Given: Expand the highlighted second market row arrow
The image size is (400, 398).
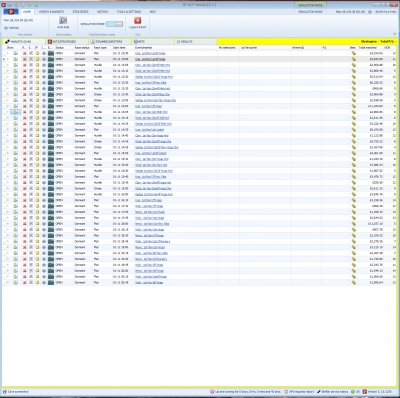Looking at the screenshot, I should 8,59.
